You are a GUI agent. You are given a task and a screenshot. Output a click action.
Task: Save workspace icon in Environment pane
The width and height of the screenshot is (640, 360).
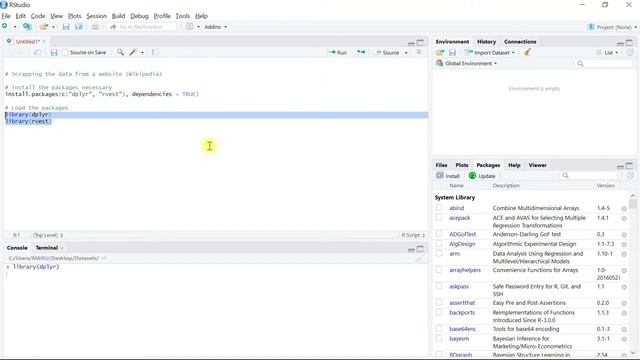point(452,52)
